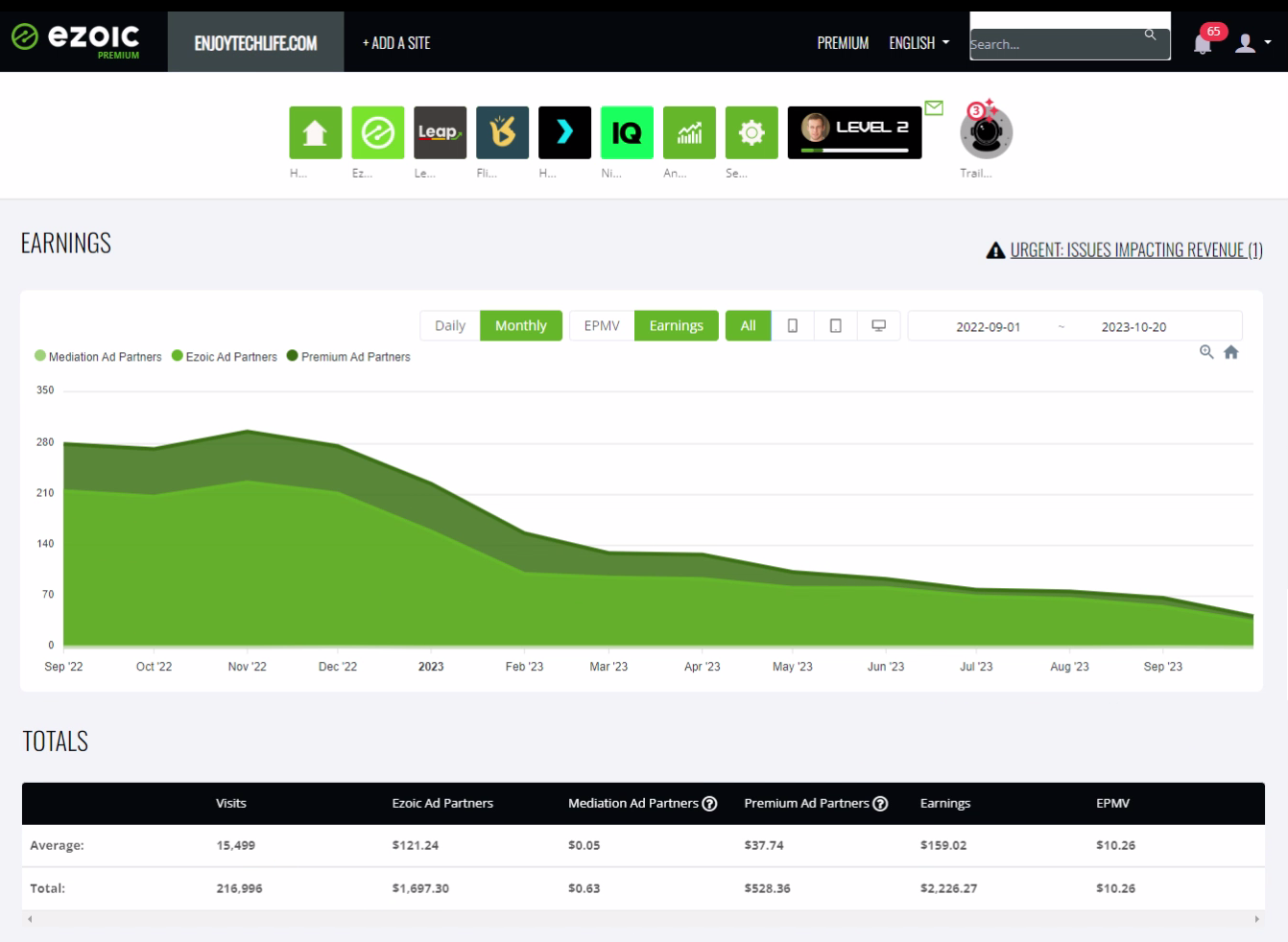This screenshot has height=942, width=1288.
Task: Open the user account menu
Action: pyautogui.click(x=1253, y=43)
